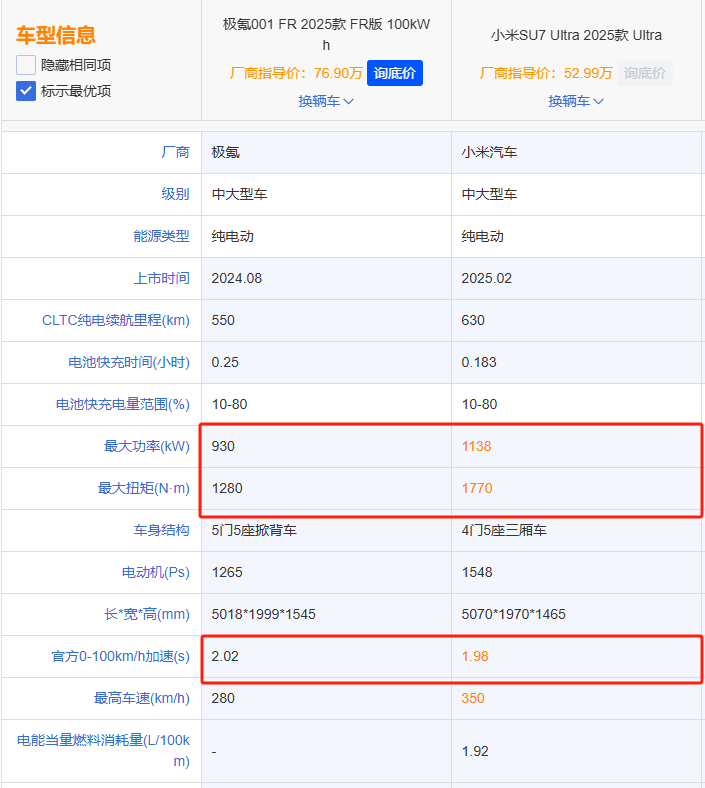
Task: Select the highlighted 1770 torque value
Action: (x=477, y=488)
